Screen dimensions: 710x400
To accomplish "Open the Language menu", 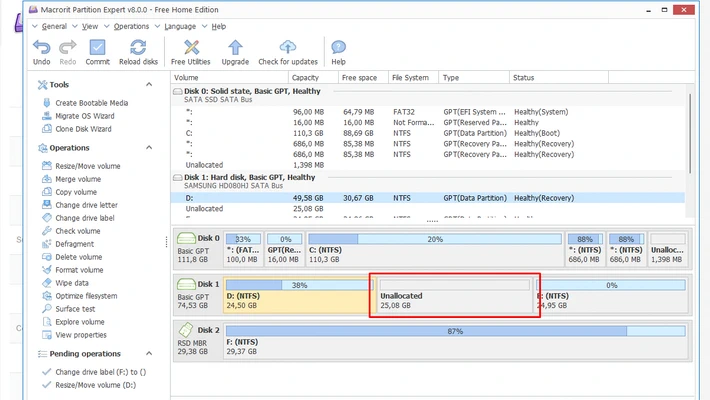I will (180, 26).
